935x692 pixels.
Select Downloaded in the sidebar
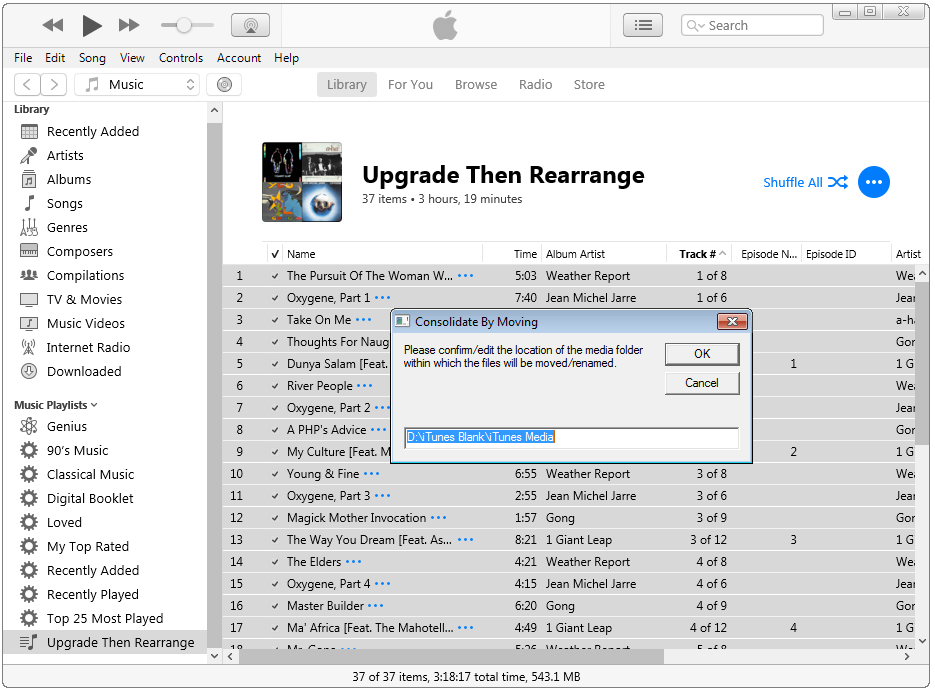(83, 372)
